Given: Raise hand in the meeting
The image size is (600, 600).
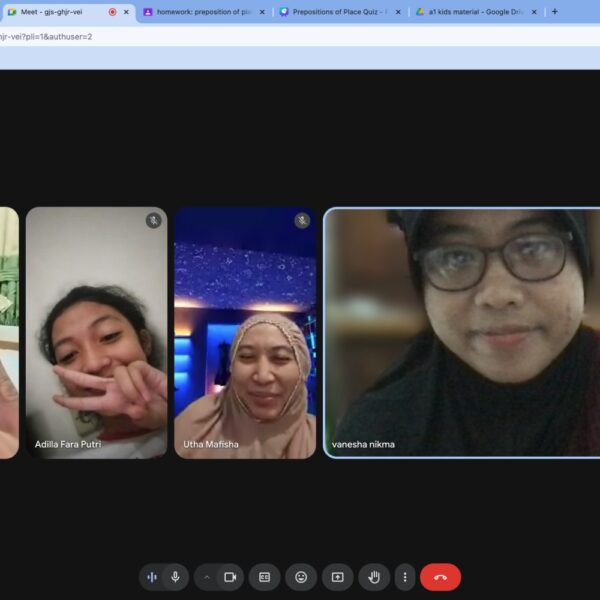Looking at the screenshot, I should coord(374,577).
